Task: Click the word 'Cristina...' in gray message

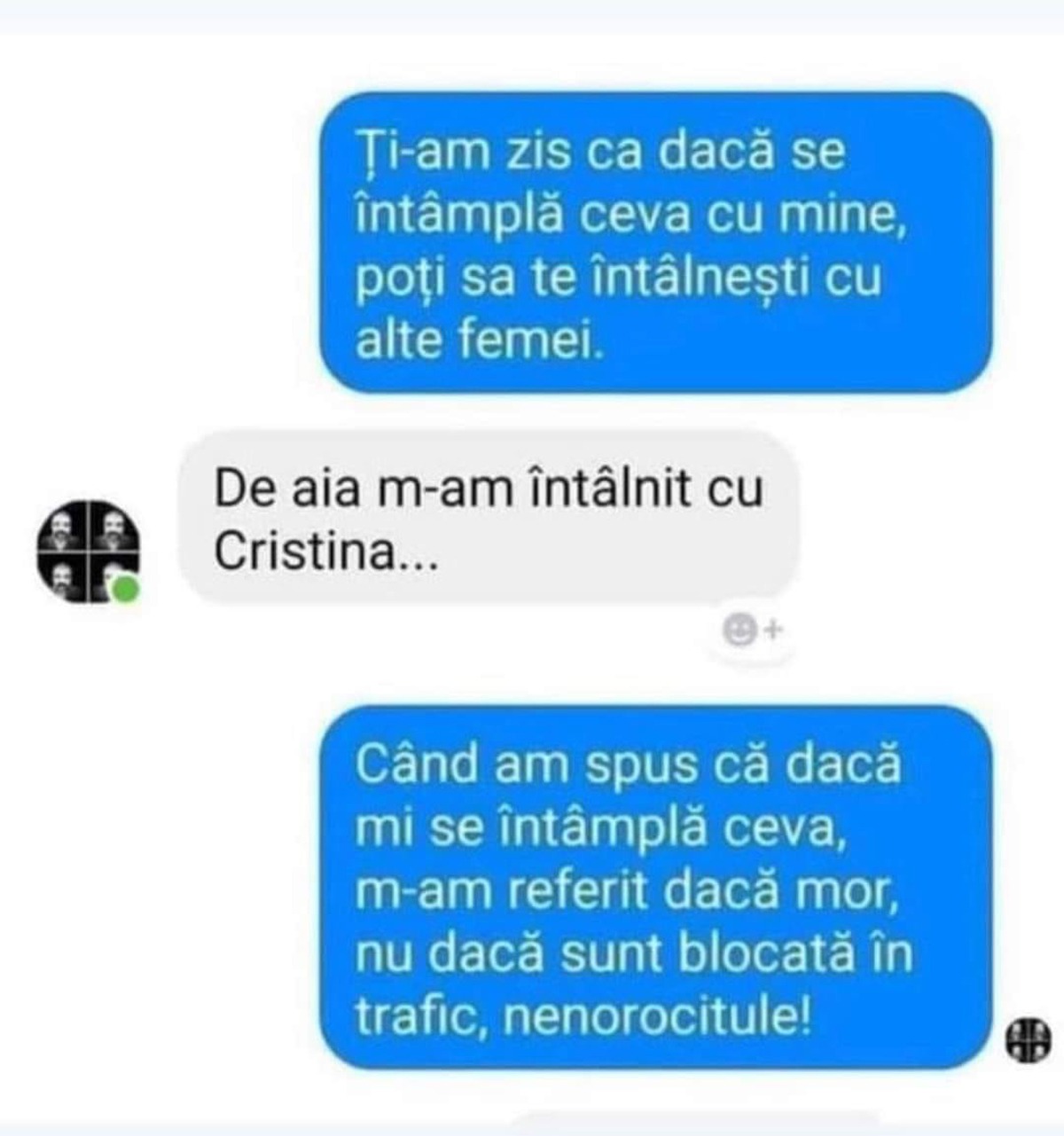Action: click(x=325, y=552)
